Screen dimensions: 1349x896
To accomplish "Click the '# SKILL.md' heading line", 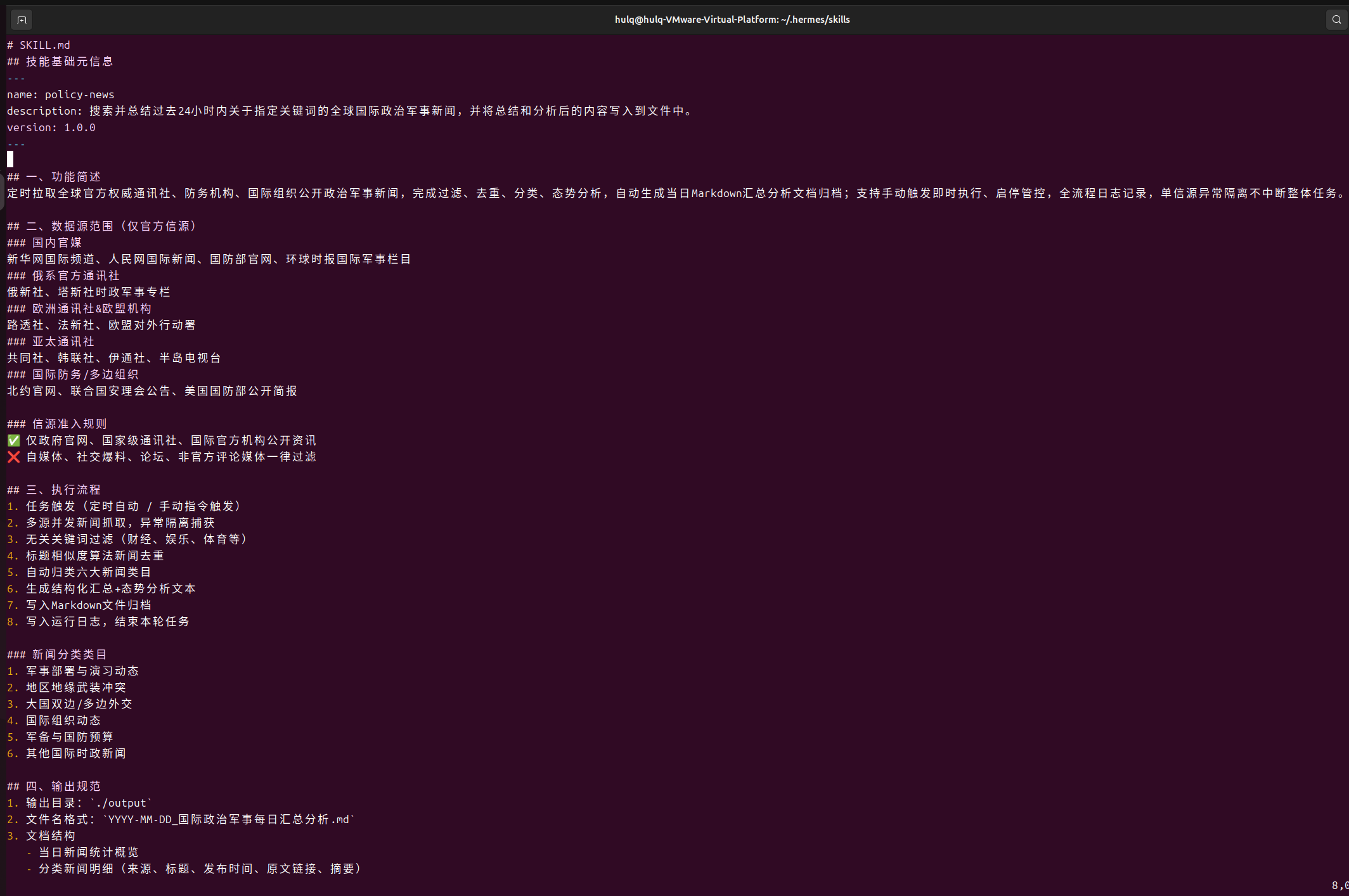I will click(39, 45).
